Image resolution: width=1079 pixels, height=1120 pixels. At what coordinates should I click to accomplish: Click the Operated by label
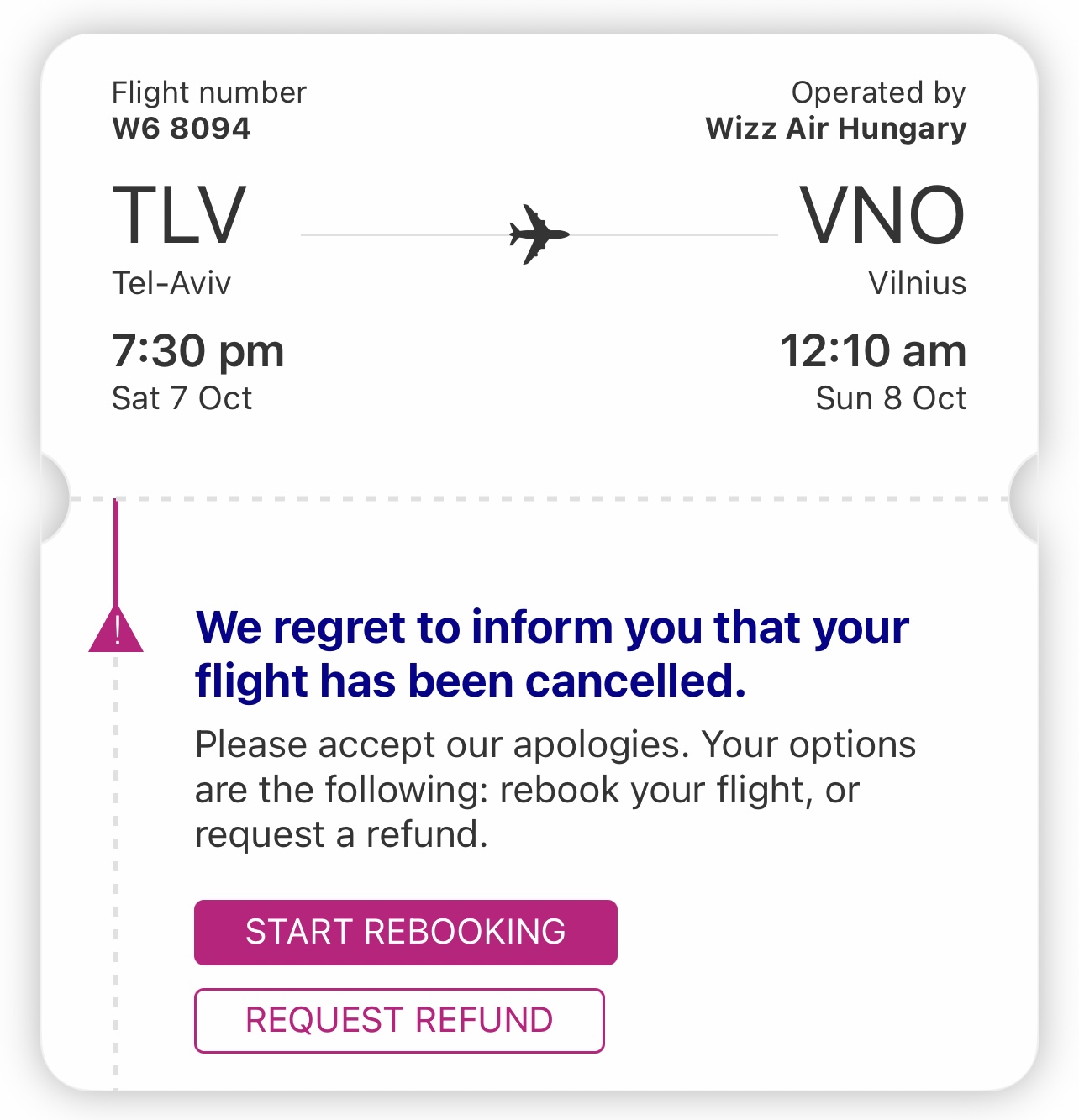[879, 92]
